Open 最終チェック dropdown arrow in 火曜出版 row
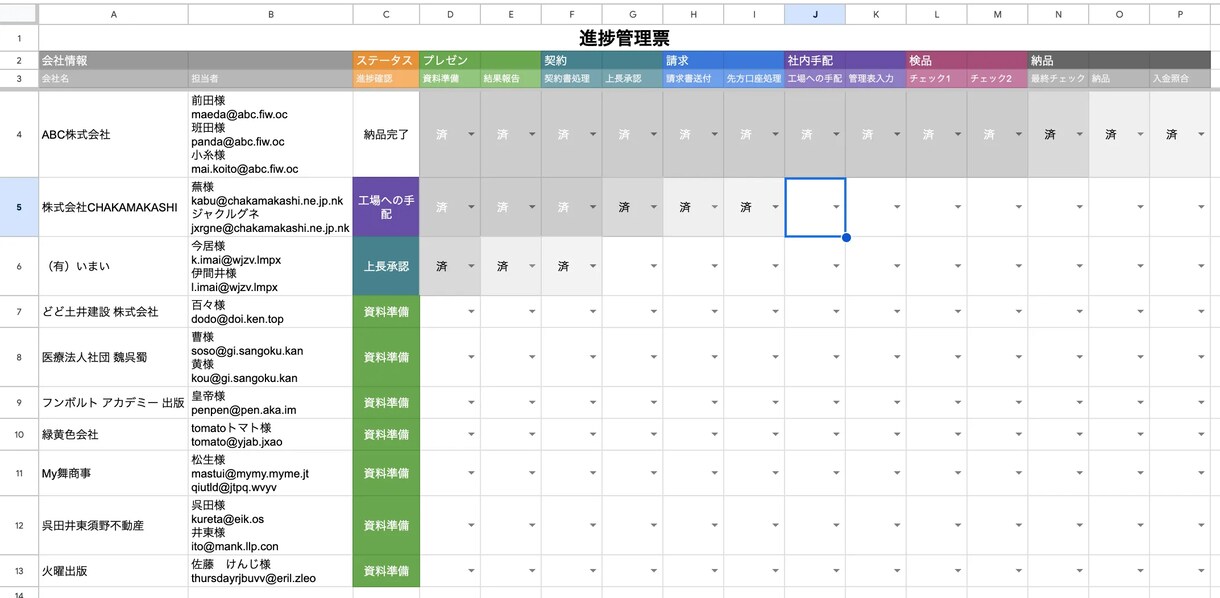 tap(1079, 571)
